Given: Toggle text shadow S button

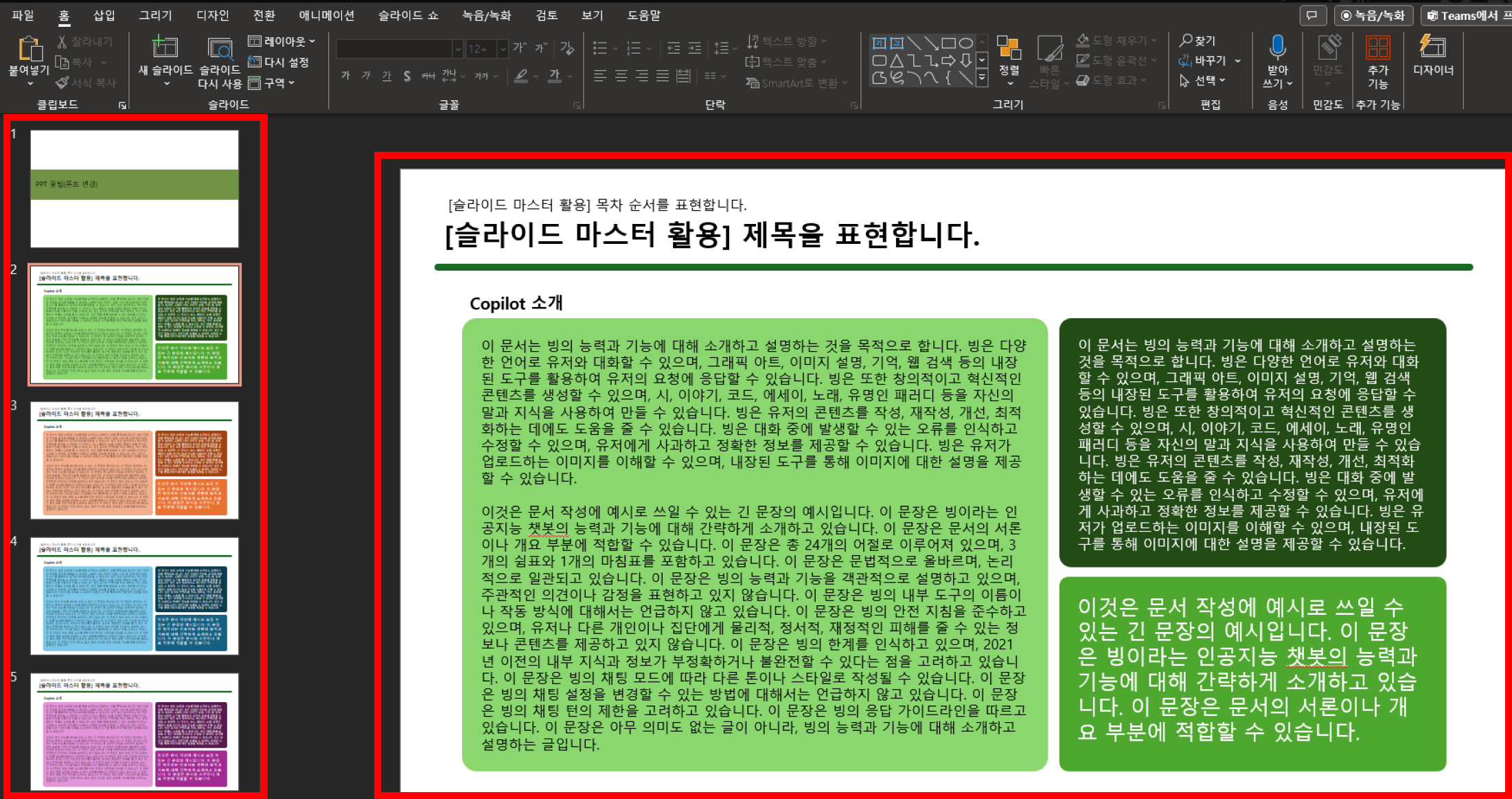Looking at the screenshot, I should pos(407,76).
